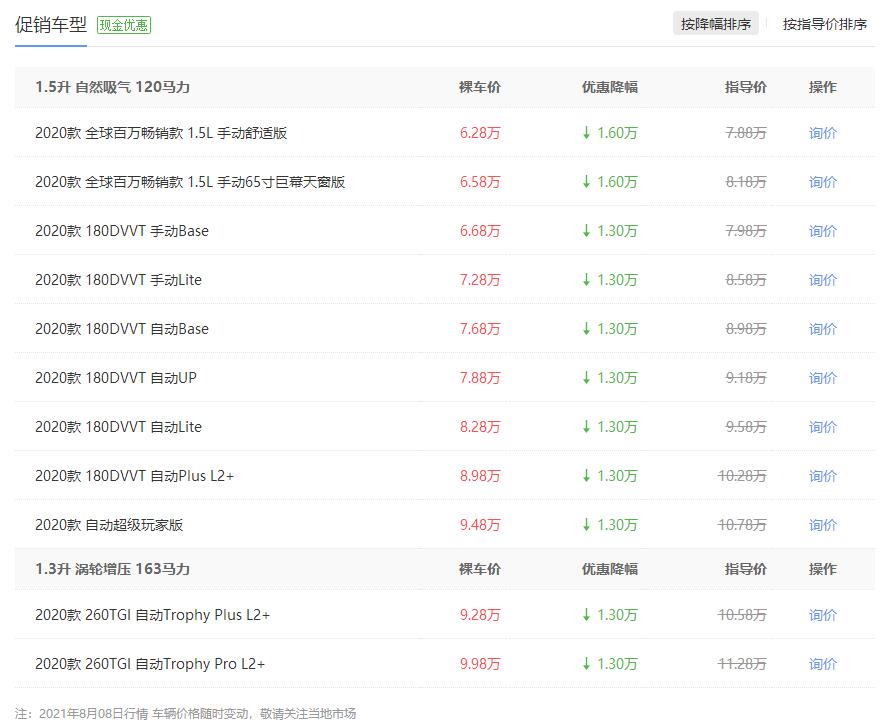Click the struck-through 10.28万 guide price
Image resolution: width=888 pixels, height=726 pixels.
pos(742,476)
